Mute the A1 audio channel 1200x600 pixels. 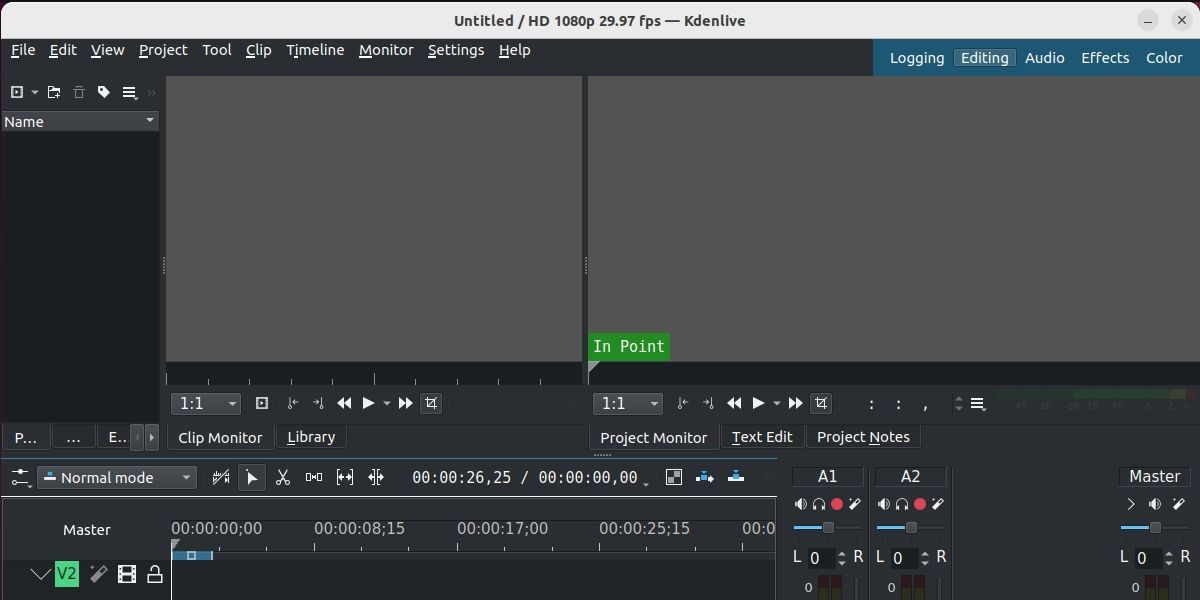tap(801, 503)
